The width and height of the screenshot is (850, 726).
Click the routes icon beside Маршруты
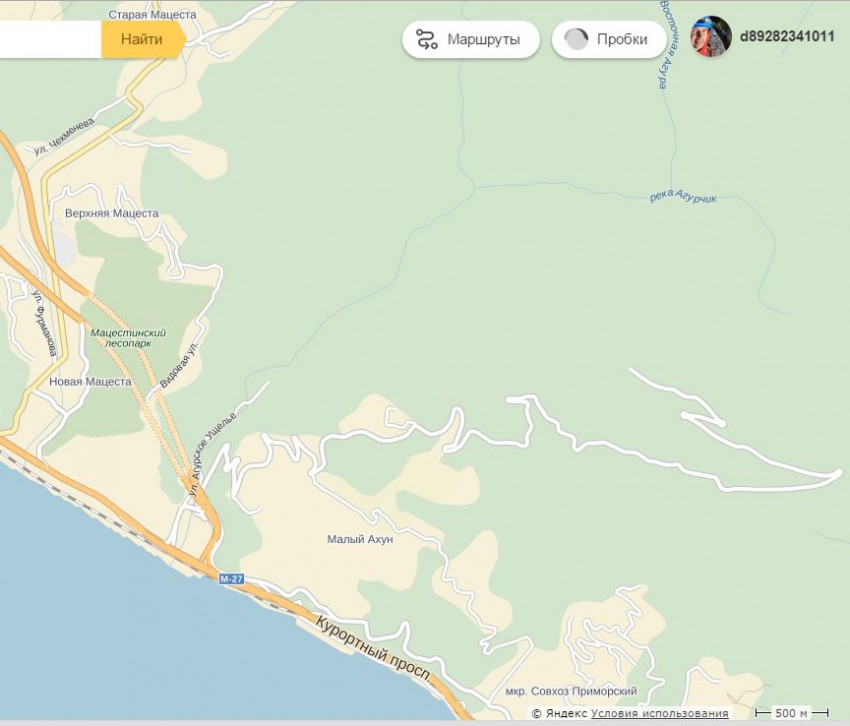(x=427, y=40)
